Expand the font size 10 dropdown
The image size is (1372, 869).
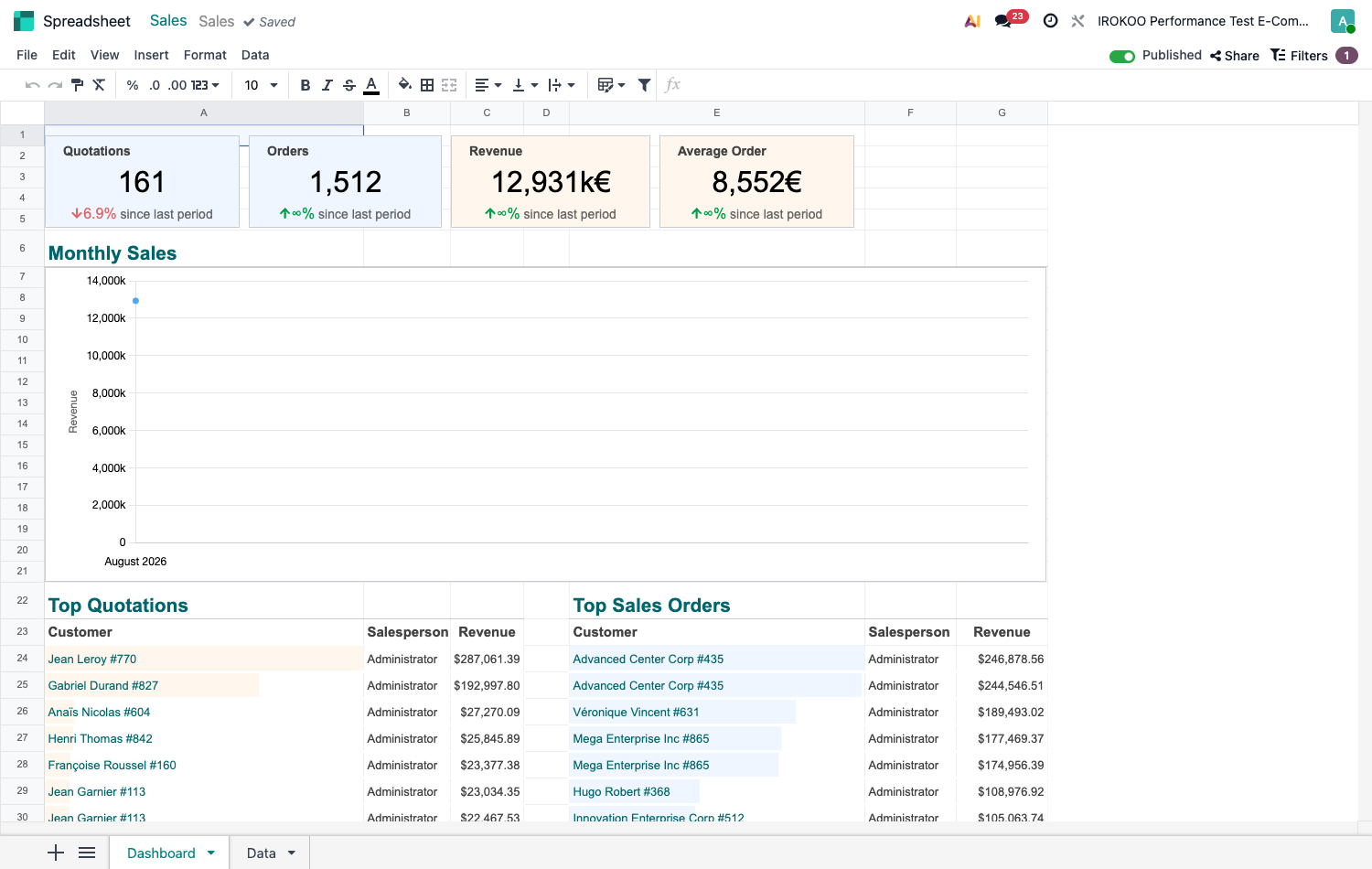pyautogui.click(x=261, y=85)
